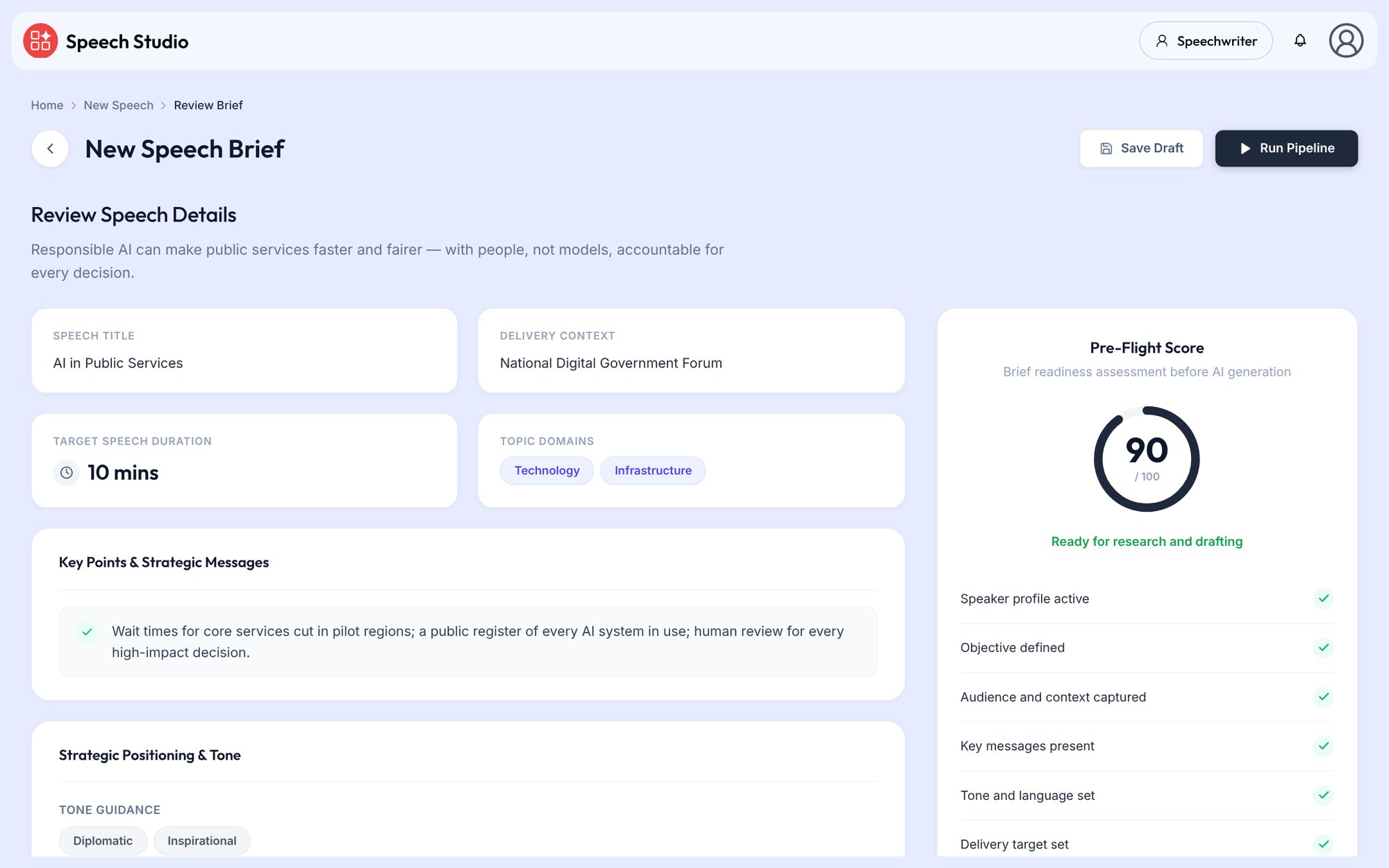Viewport: 1389px width, 868px height.
Task: Open the user profile avatar
Action: [x=1346, y=41]
